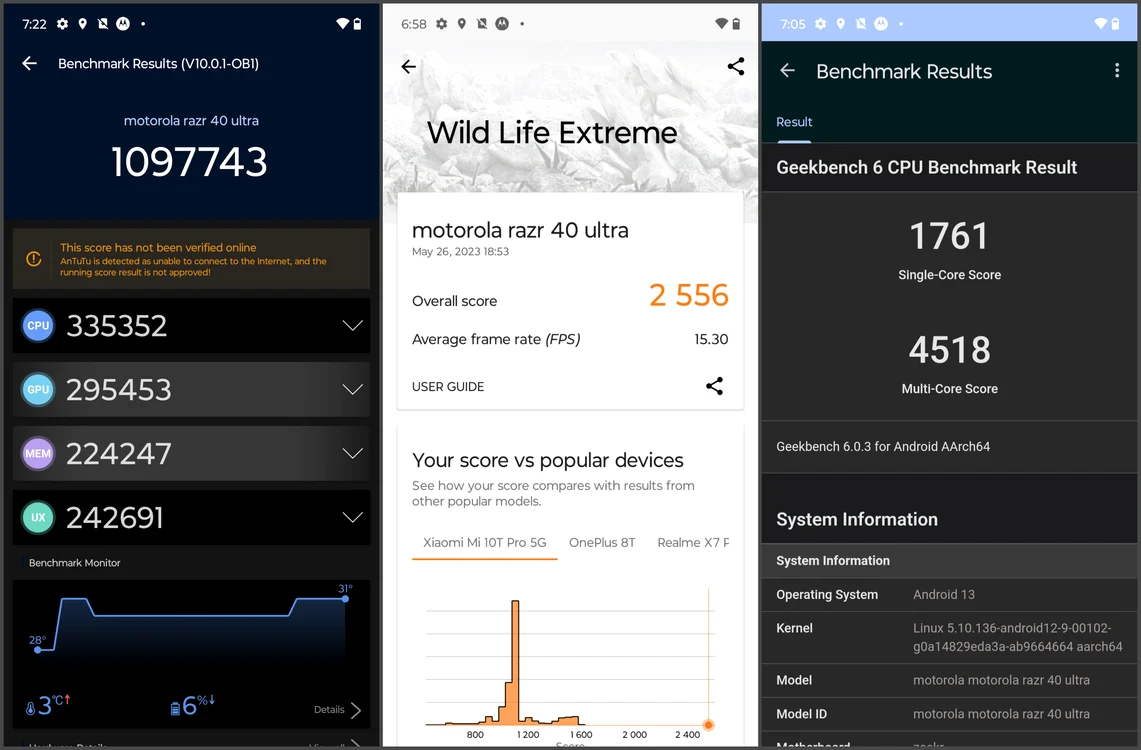Tap the AnTuTu GPU score badge icon
1141x750 pixels.
click(x=38, y=390)
